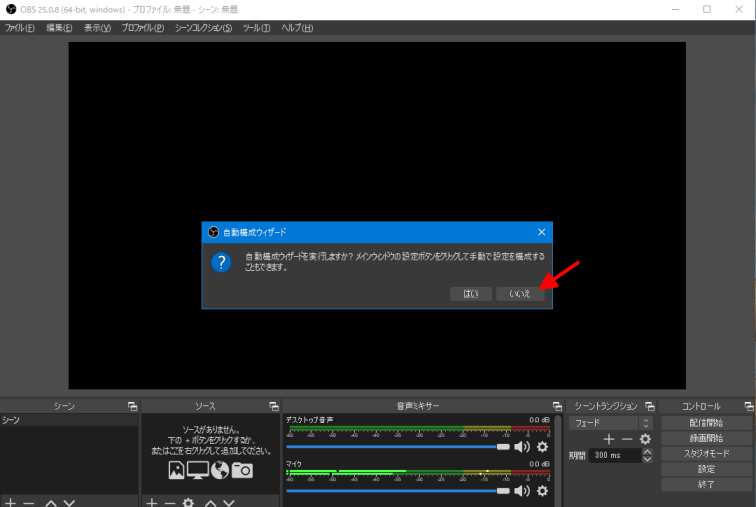Select the シーン item in scene list
Image resolution: width=756 pixels, height=507 pixels.
pyautogui.click(x=69, y=420)
